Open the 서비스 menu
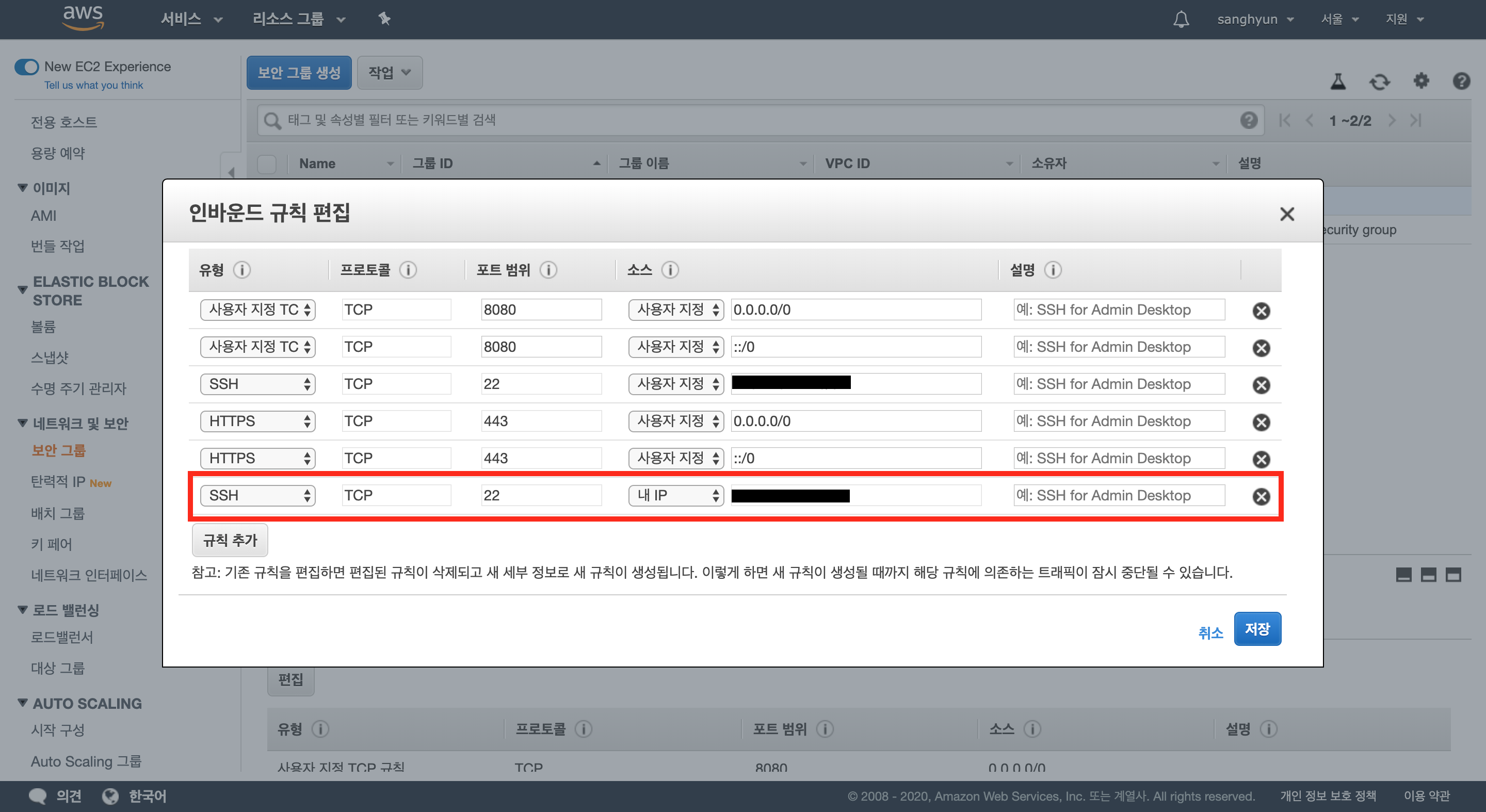Image resolution: width=1486 pixels, height=812 pixels. [x=191, y=19]
